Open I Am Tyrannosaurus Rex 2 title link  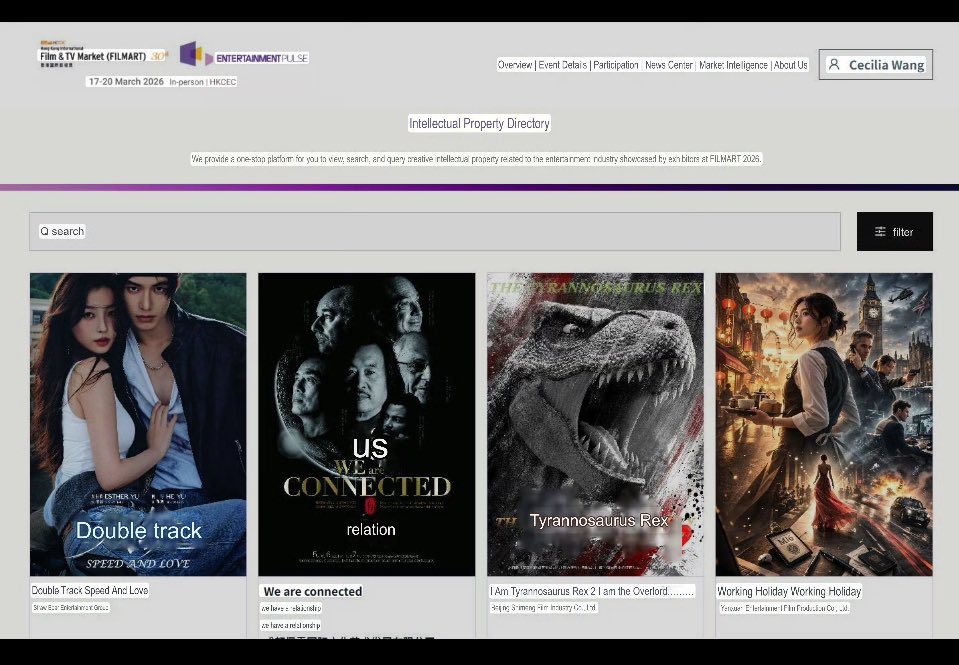coord(592,591)
